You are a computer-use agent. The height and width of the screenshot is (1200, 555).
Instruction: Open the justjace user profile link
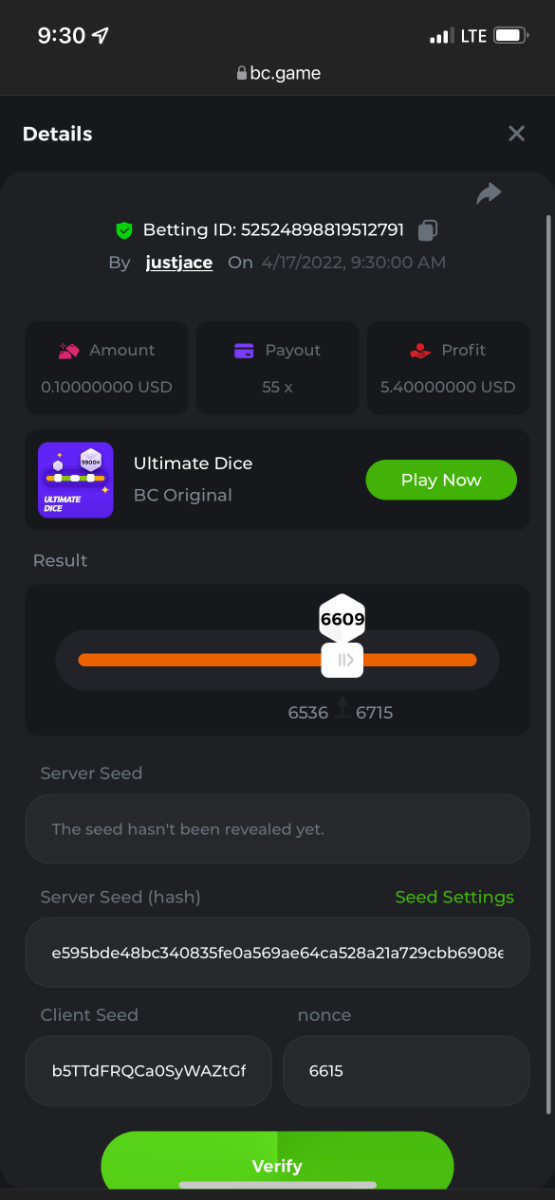tap(179, 263)
